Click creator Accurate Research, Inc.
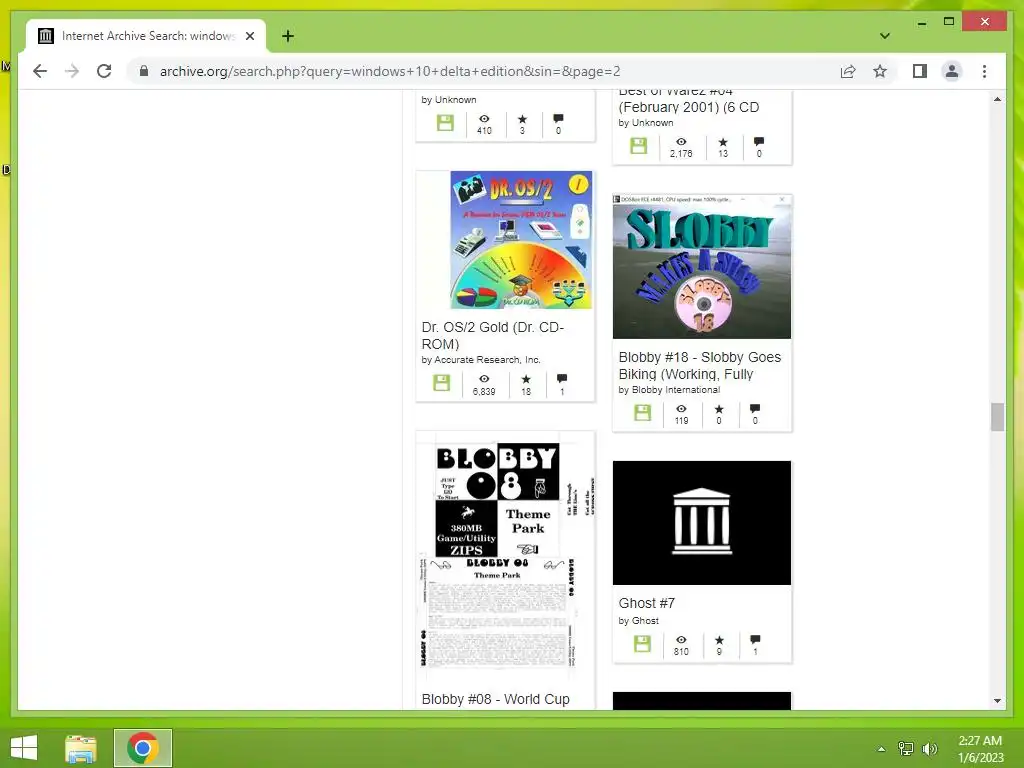 tap(487, 360)
